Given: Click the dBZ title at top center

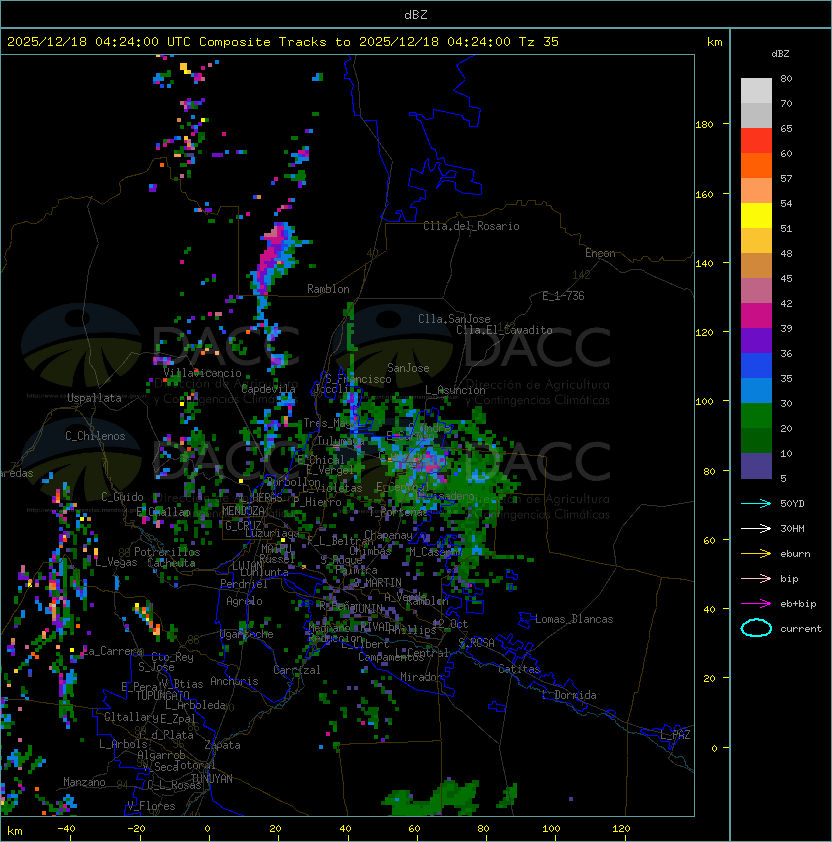Looking at the screenshot, I should pyautogui.click(x=416, y=14).
